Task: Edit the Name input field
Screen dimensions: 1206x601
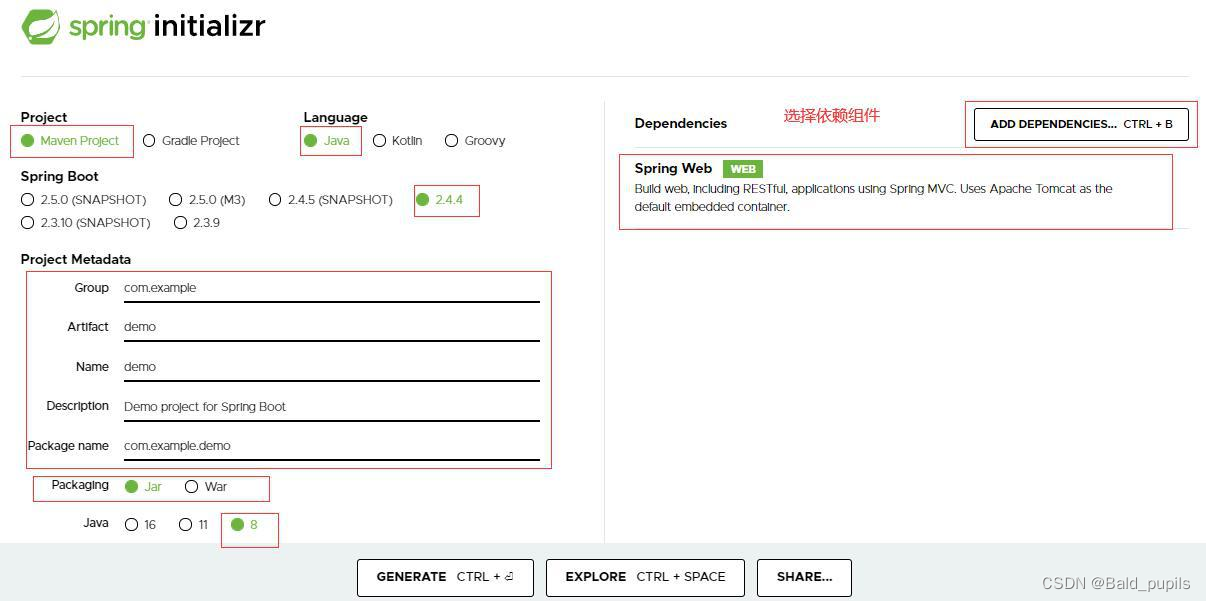Action: point(331,367)
